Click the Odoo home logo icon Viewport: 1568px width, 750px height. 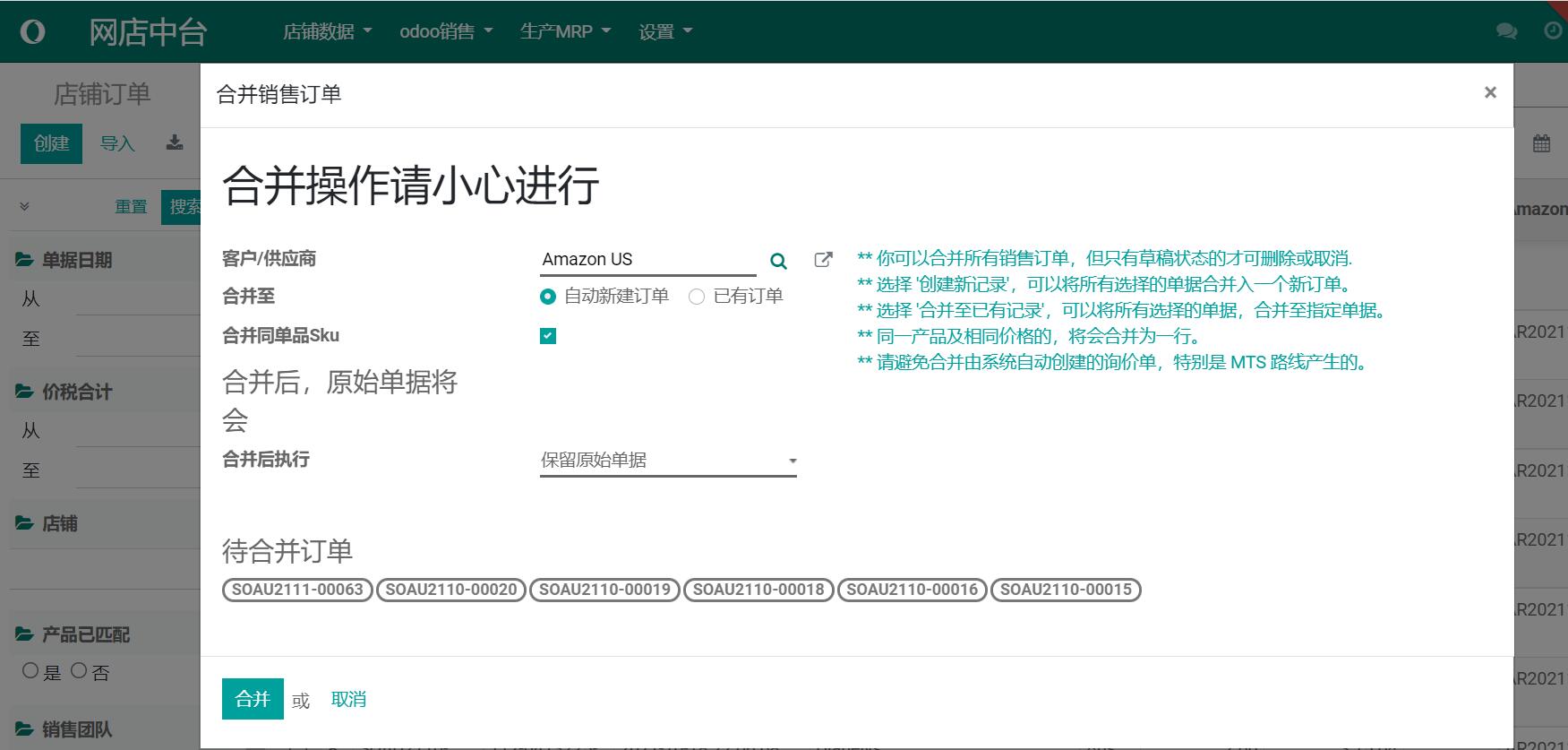pos(32,32)
